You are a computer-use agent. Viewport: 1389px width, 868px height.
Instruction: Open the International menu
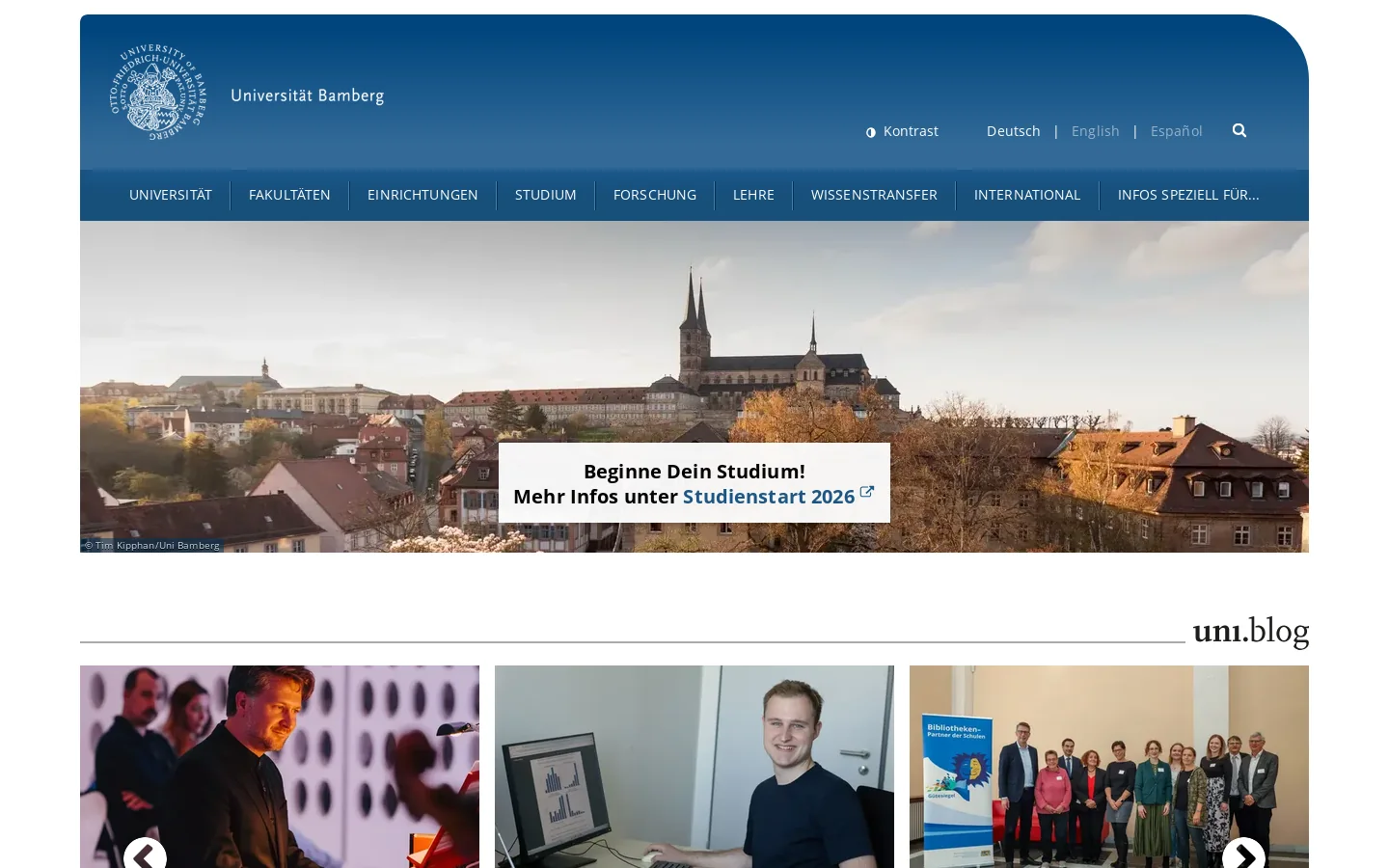tap(1027, 195)
